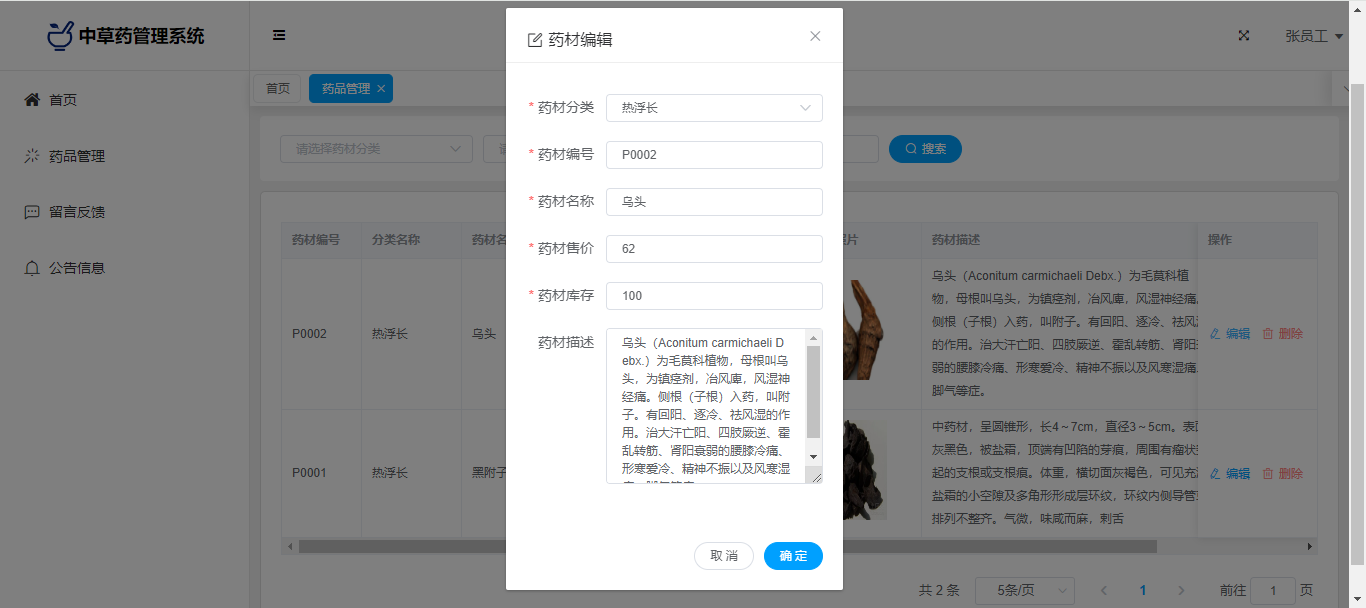The height and width of the screenshot is (608, 1366).
Task: Close the 药材编辑 dialog with X
Action: click(x=815, y=36)
